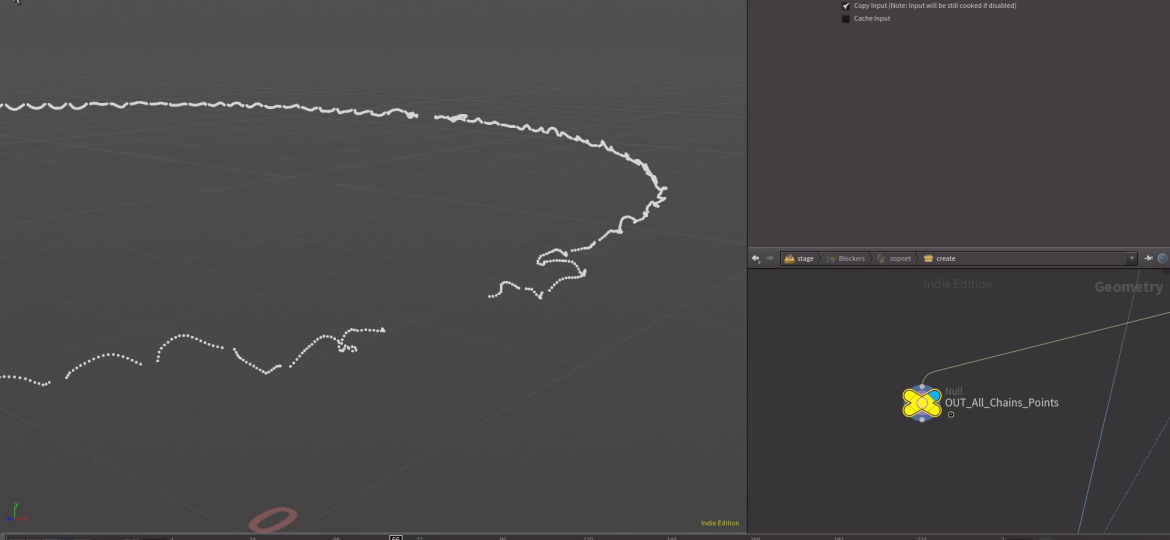Screen dimensions: 1170x540
Task: Select the OUT_All_Chains_Points null node icon
Action: pyautogui.click(x=921, y=402)
